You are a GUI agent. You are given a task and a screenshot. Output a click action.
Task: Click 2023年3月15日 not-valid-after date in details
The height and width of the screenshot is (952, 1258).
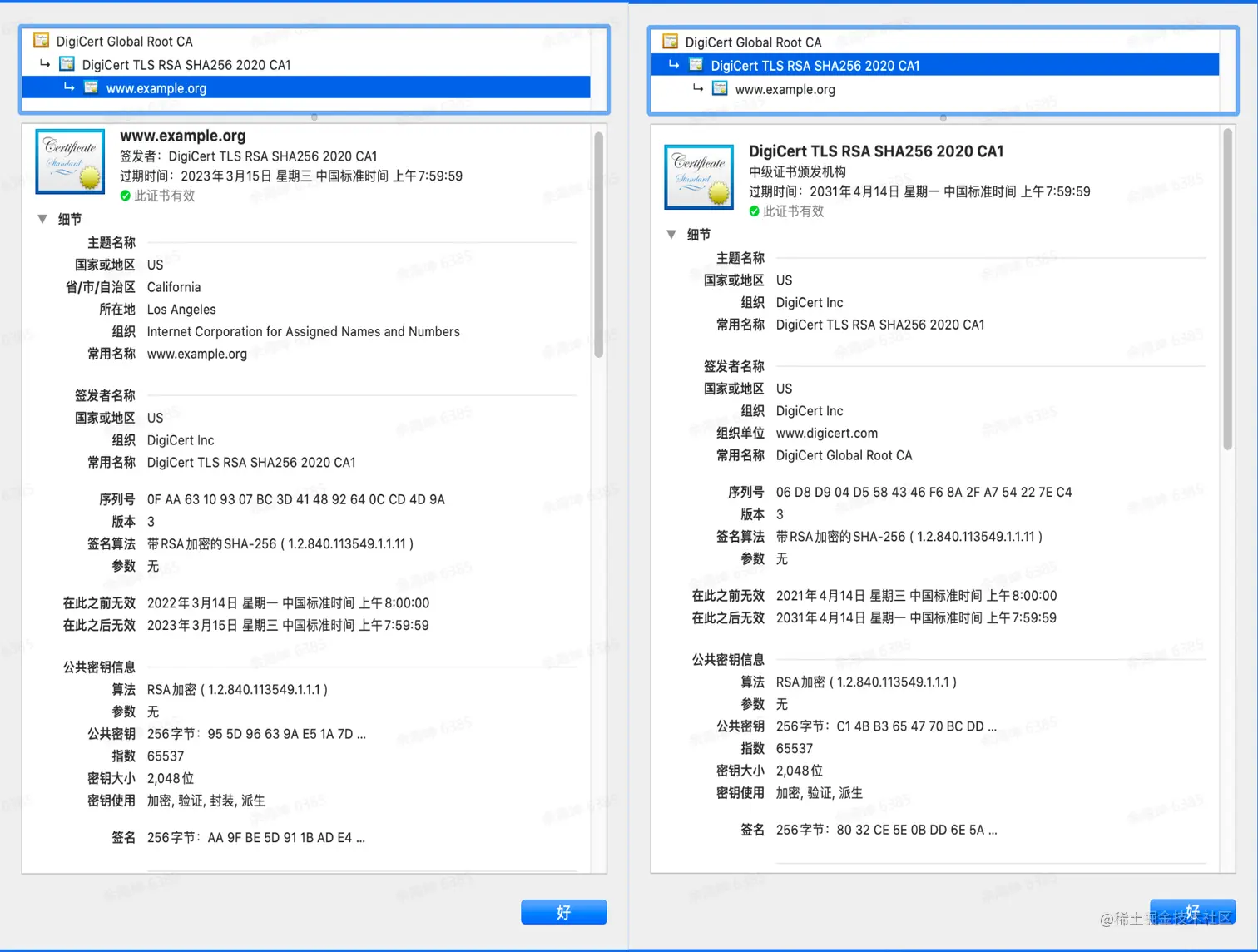pos(289,625)
